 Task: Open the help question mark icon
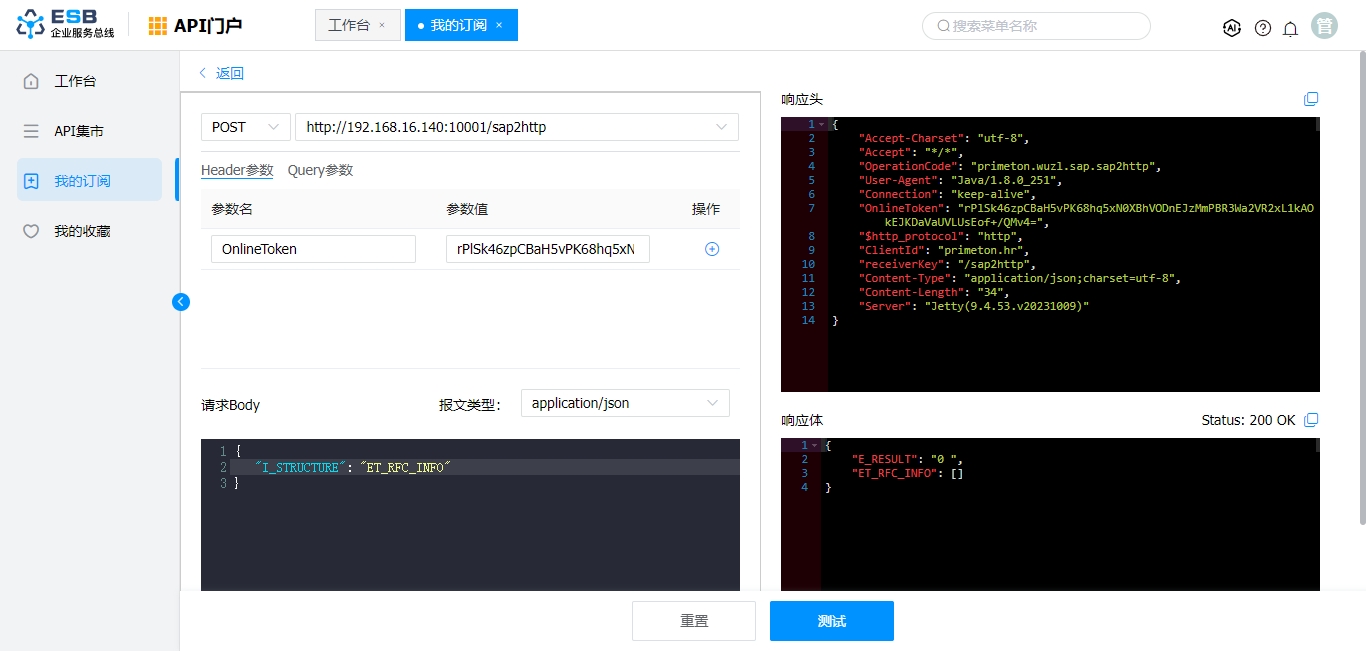coord(1263,28)
